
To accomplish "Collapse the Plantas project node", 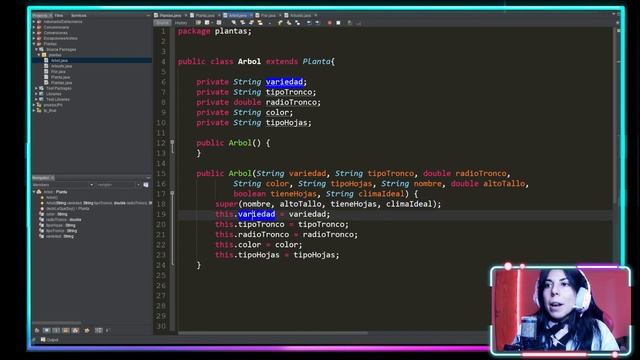I will [x=34, y=44].
